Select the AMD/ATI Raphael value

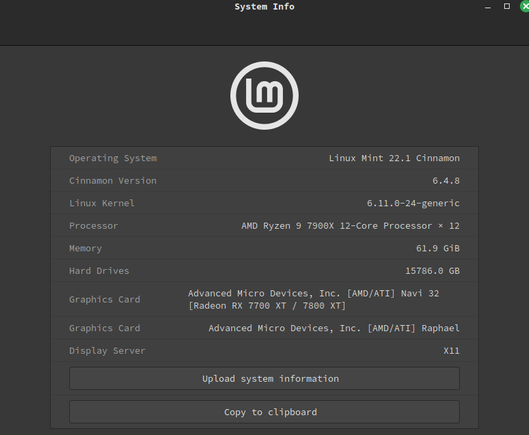(334, 328)
